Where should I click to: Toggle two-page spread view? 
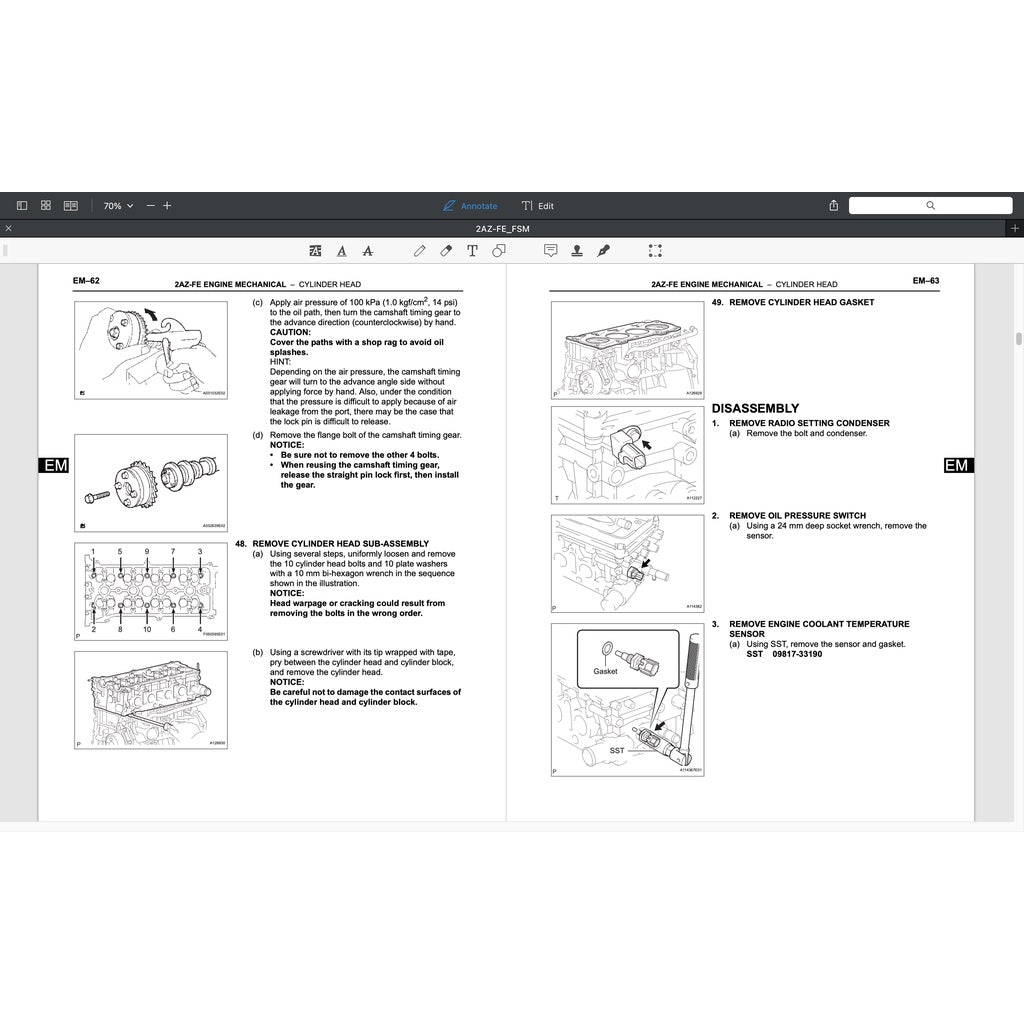(71, 205)
